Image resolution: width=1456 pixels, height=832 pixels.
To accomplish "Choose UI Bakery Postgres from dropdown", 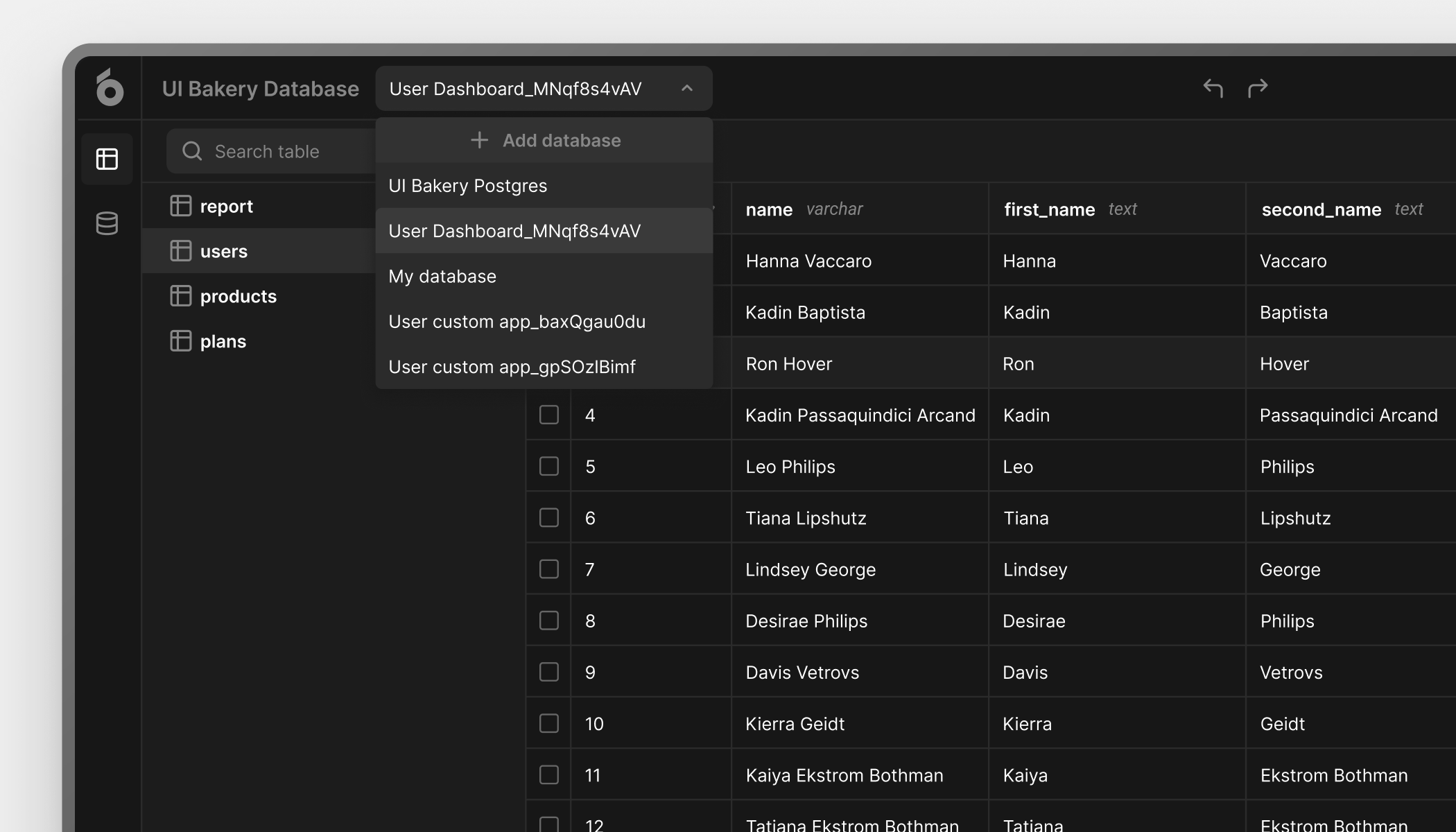I will pyautogui.click(x=468, y=186).
